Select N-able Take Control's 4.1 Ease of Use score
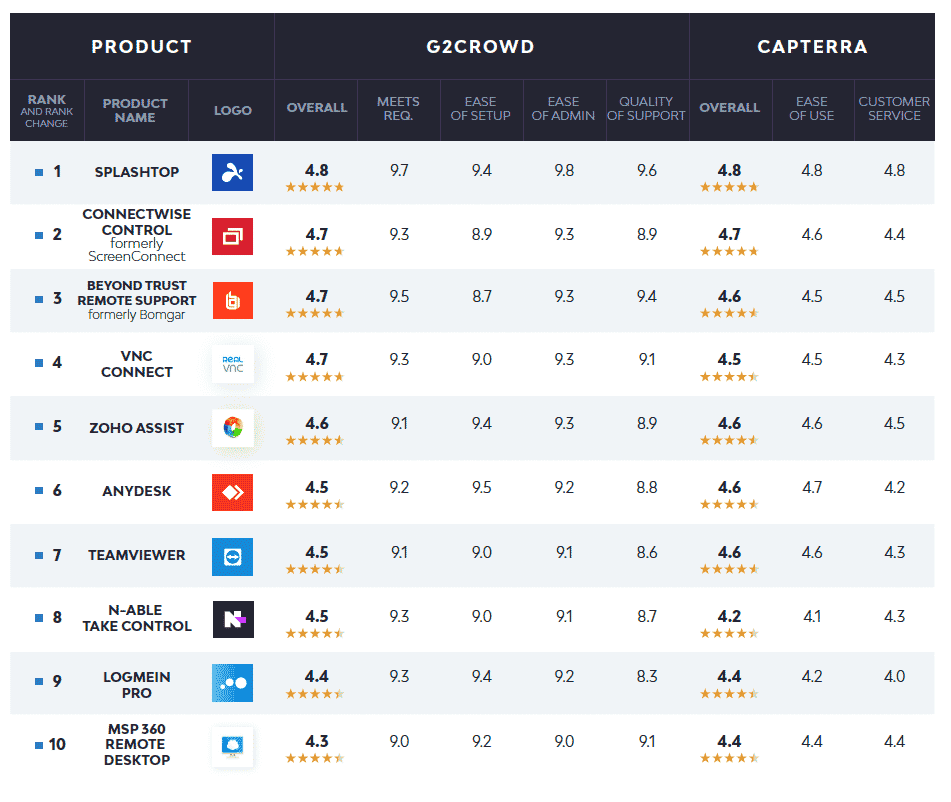The image size is (951, 802). (812, 617)
